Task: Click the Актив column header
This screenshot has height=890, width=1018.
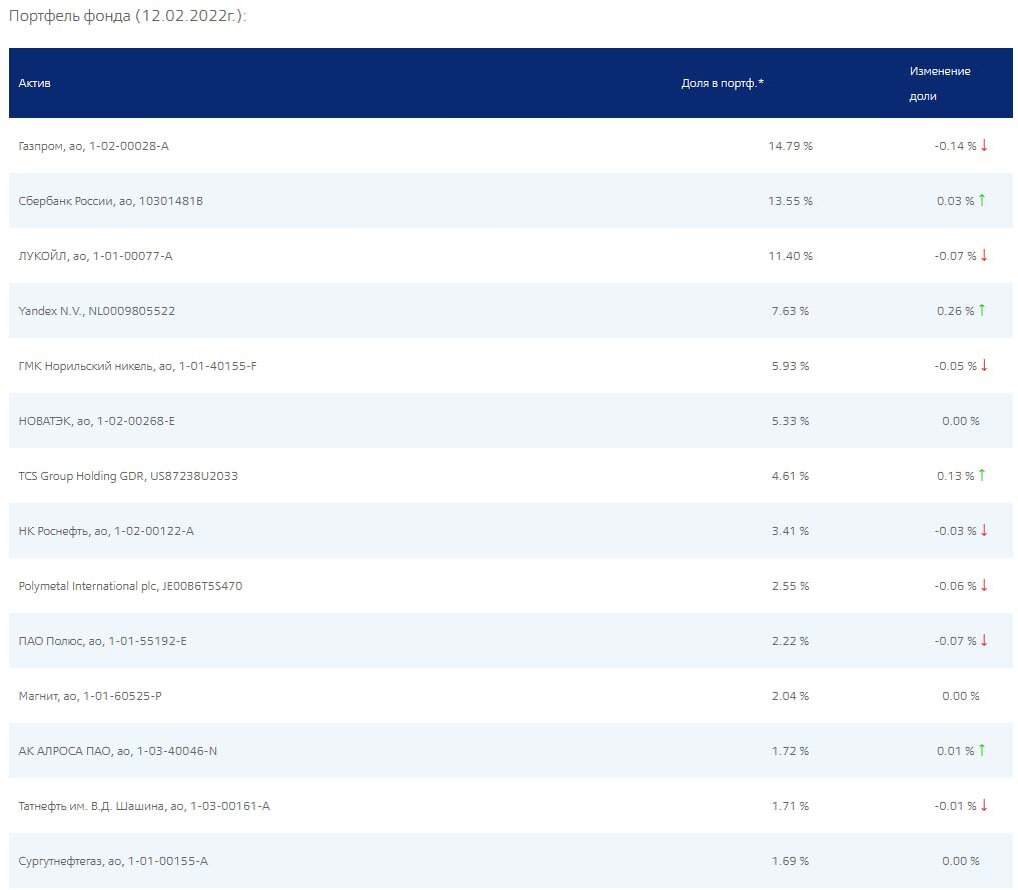Action: coord(34,83)
